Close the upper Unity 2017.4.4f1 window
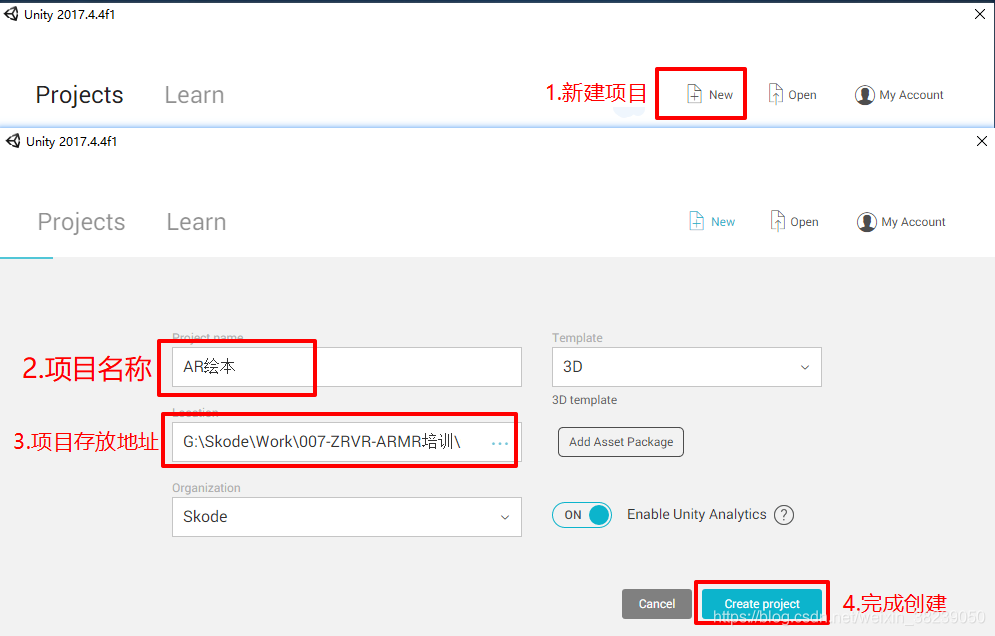This screenshot has width=995, height=636. click(980, 14)
